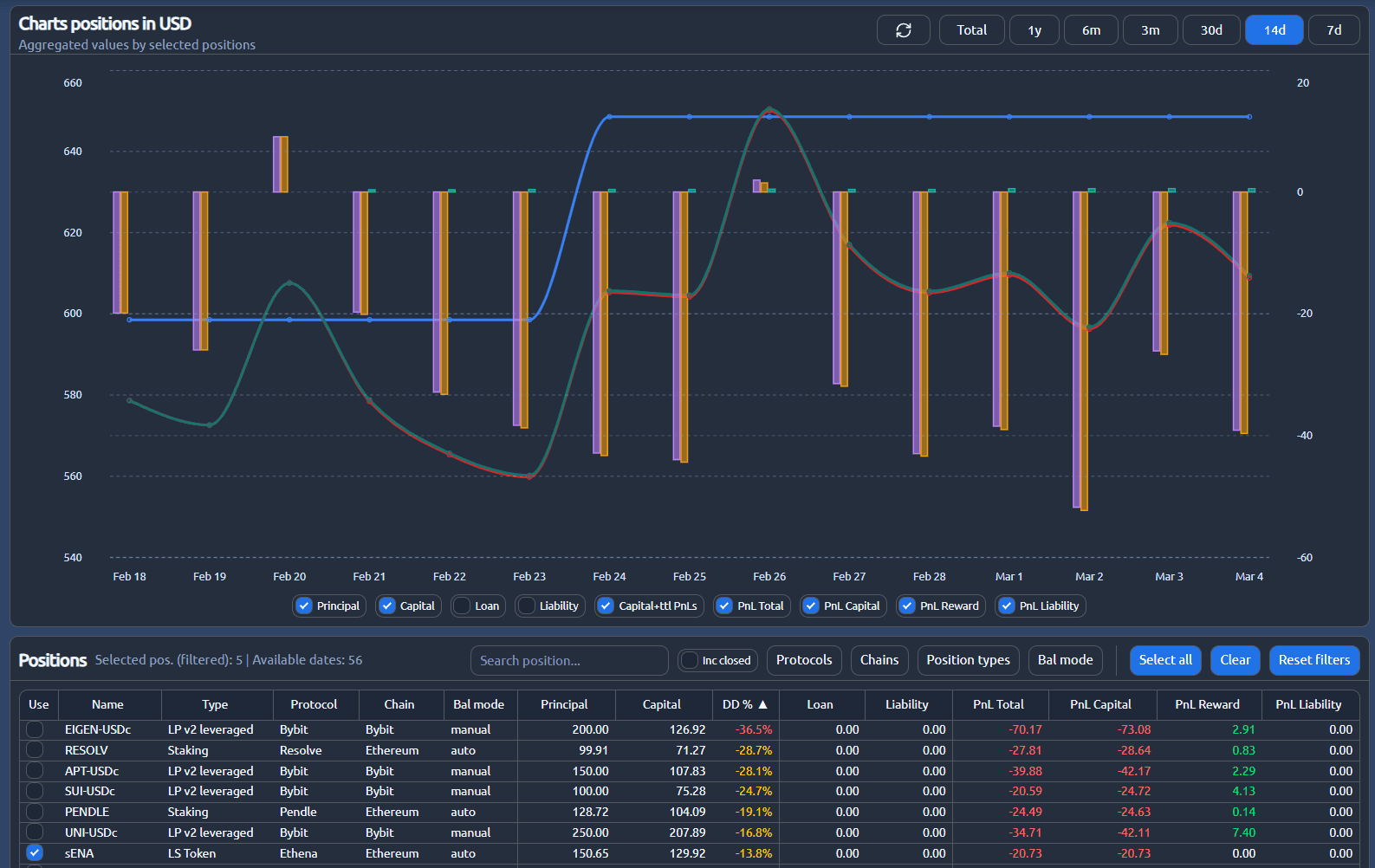The image size is (1375, 868).
Task: Select the 7d time range
Action: point(1333,30)
